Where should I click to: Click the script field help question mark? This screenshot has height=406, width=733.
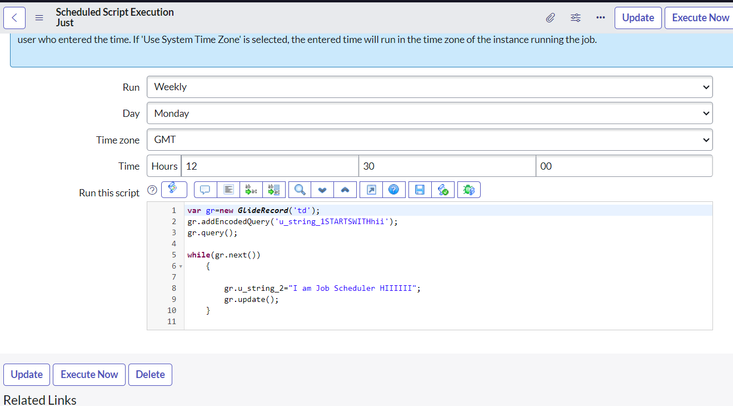[x=152, y=190]
